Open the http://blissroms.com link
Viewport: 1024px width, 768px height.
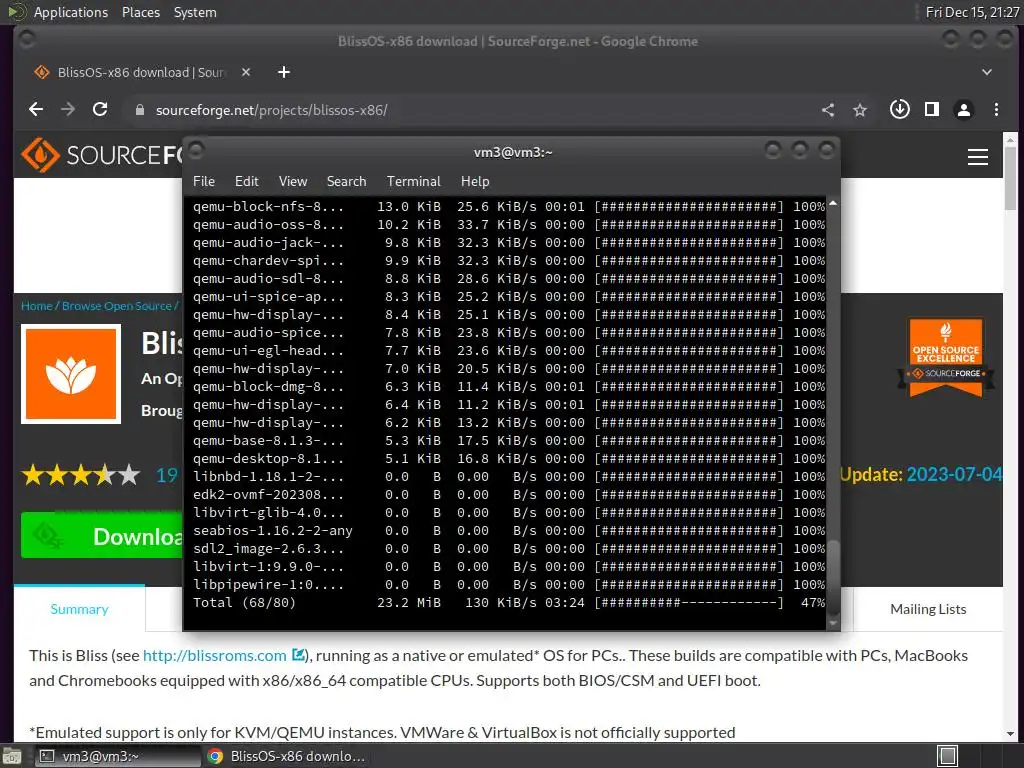(215, 656)
